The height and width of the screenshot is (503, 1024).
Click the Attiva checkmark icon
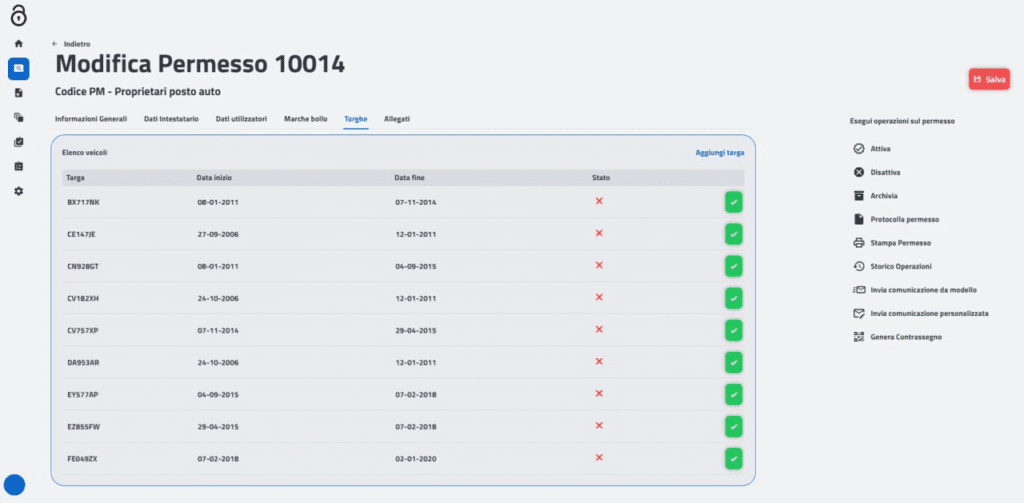pos(858,149)
